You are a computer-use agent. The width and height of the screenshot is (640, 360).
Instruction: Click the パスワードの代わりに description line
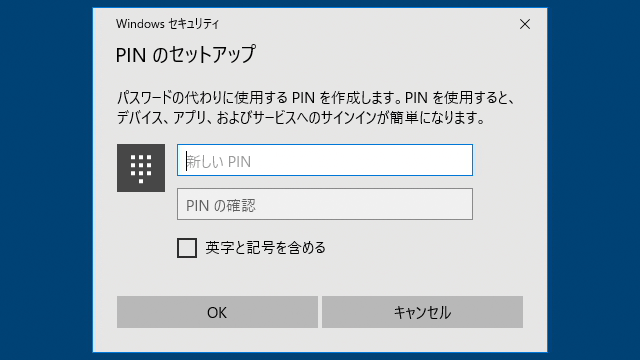[315, 98]
